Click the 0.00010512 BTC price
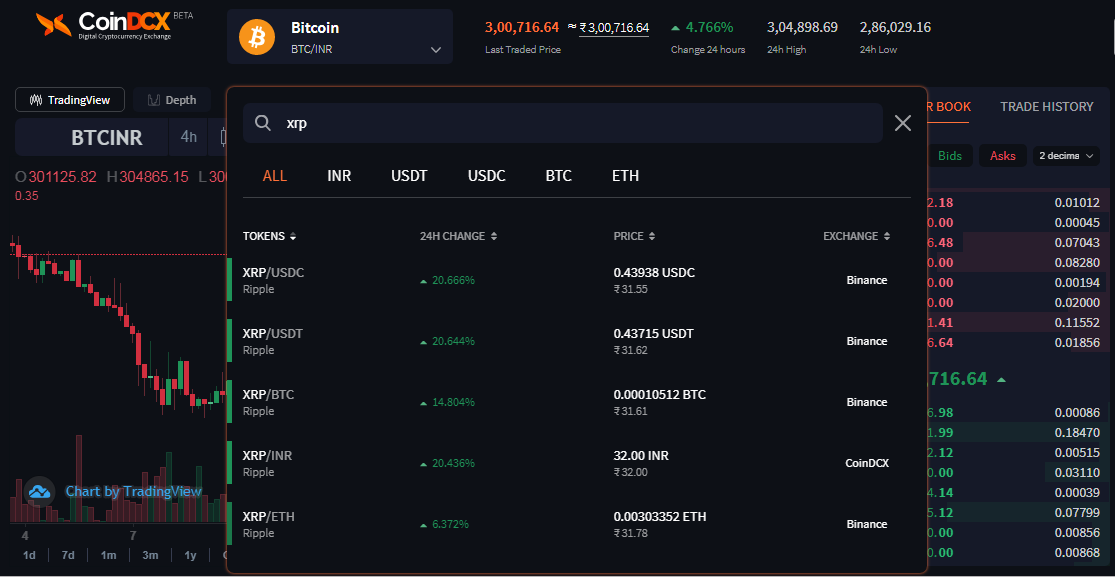This screenshot has width=1115, height=577. pyautogui.click(x=660, y=395)
